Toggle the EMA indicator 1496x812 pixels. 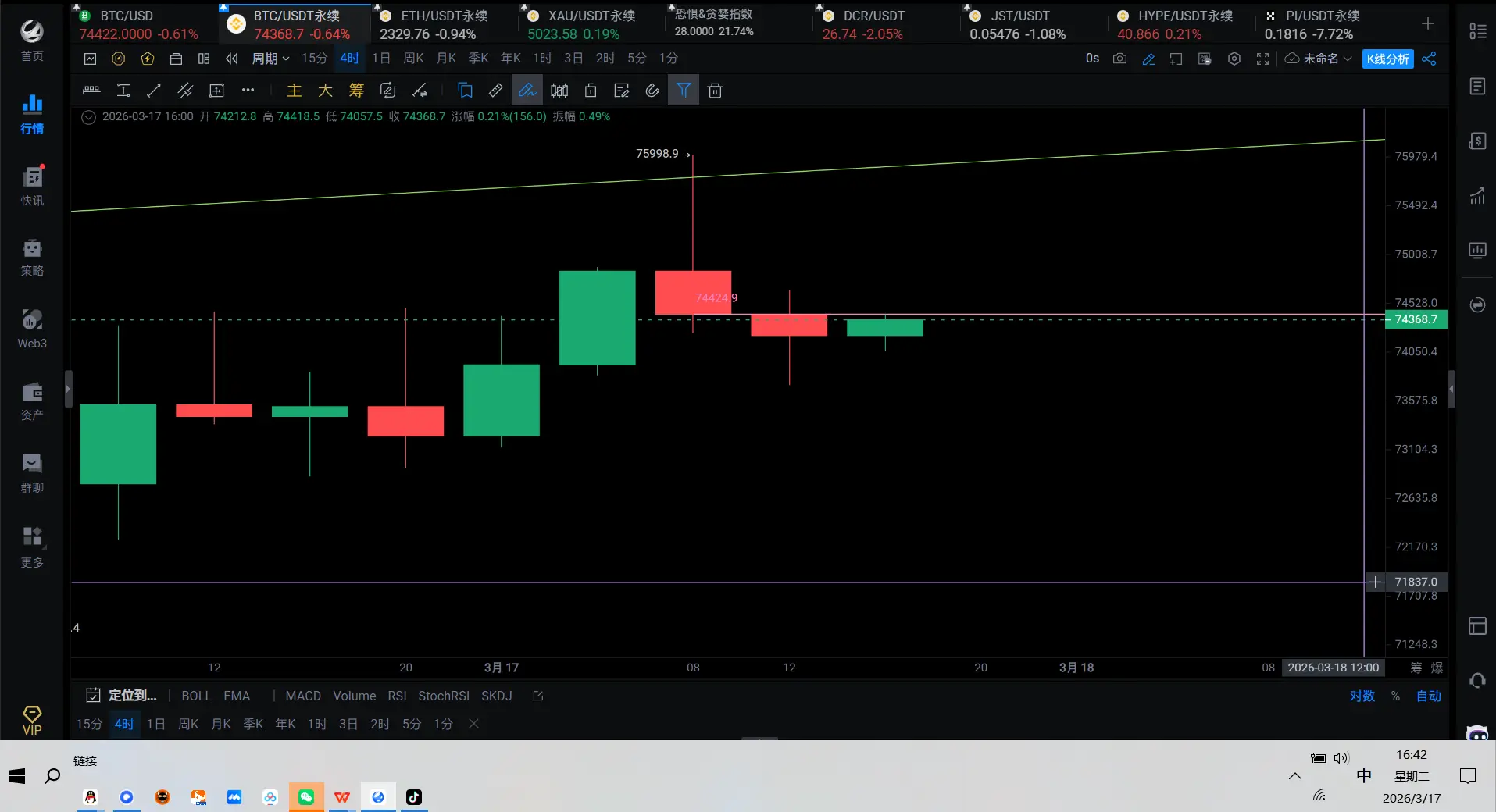[237, 696]
